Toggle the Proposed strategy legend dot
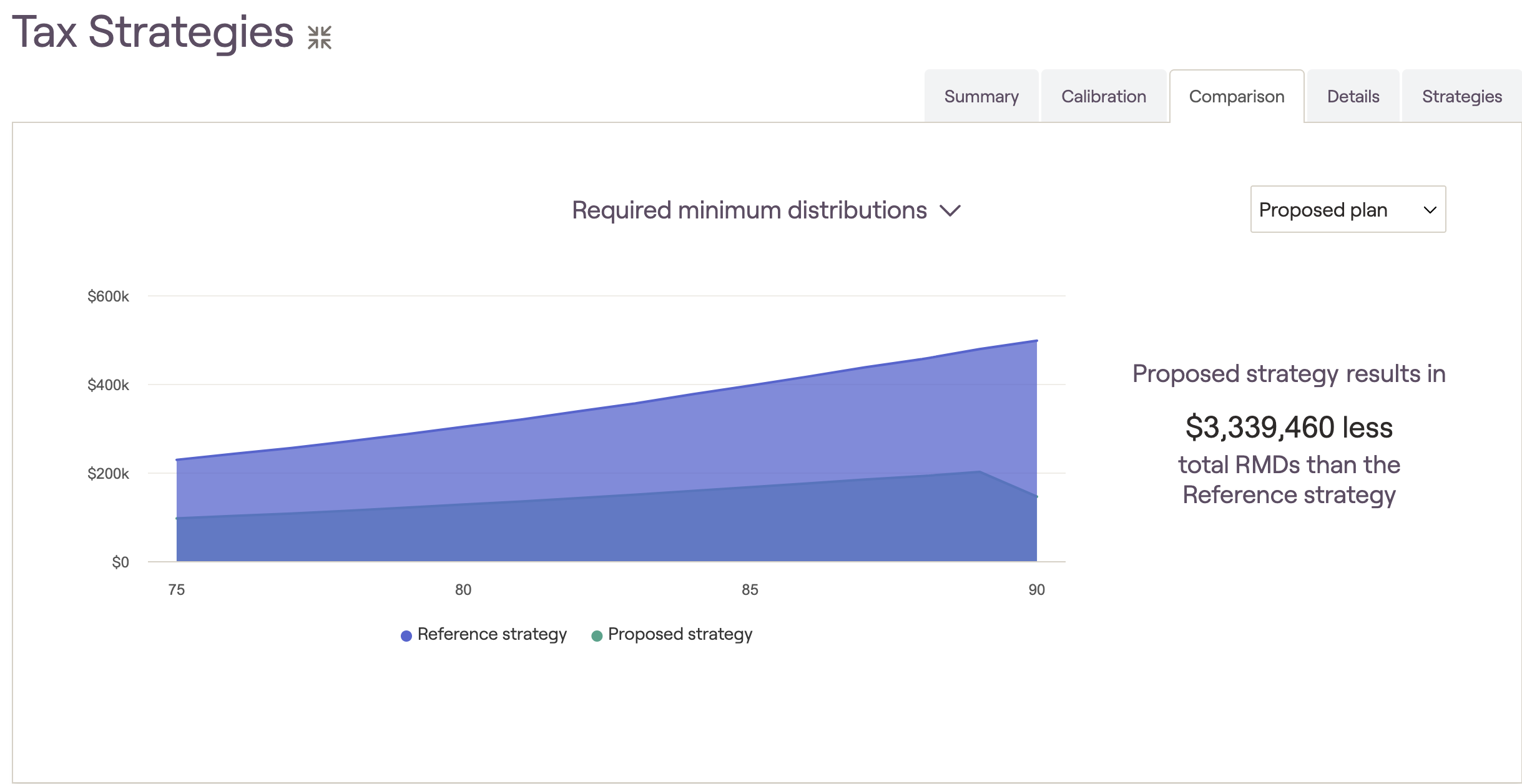 click(x=596, y=635)
